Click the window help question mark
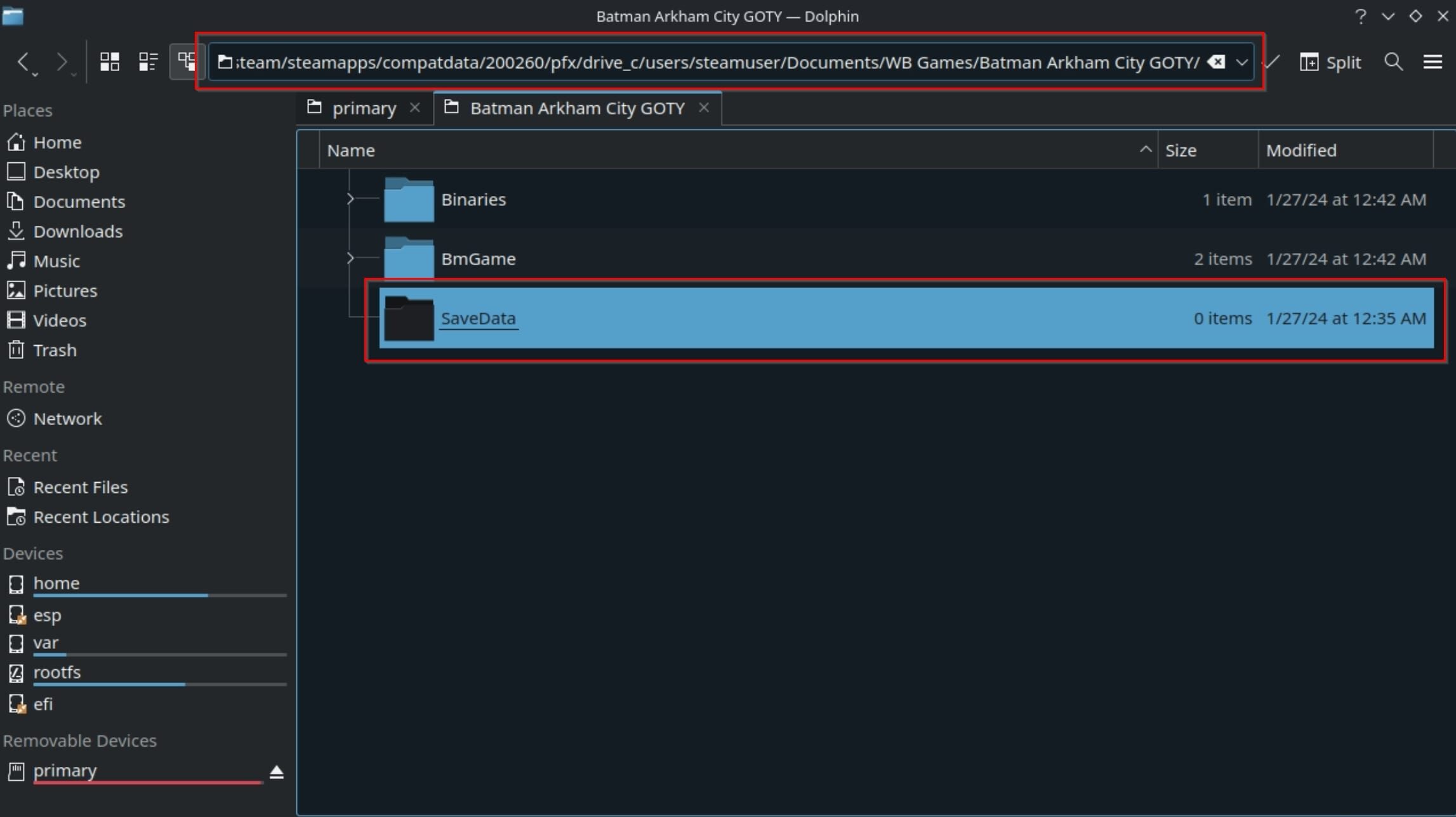The width and height of the screenshot is (1456, 817). [x=1360, y=16]
